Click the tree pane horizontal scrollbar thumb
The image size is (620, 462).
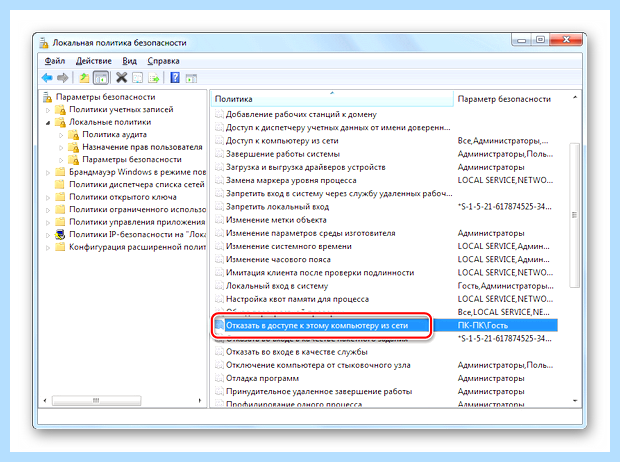(96, 401)
